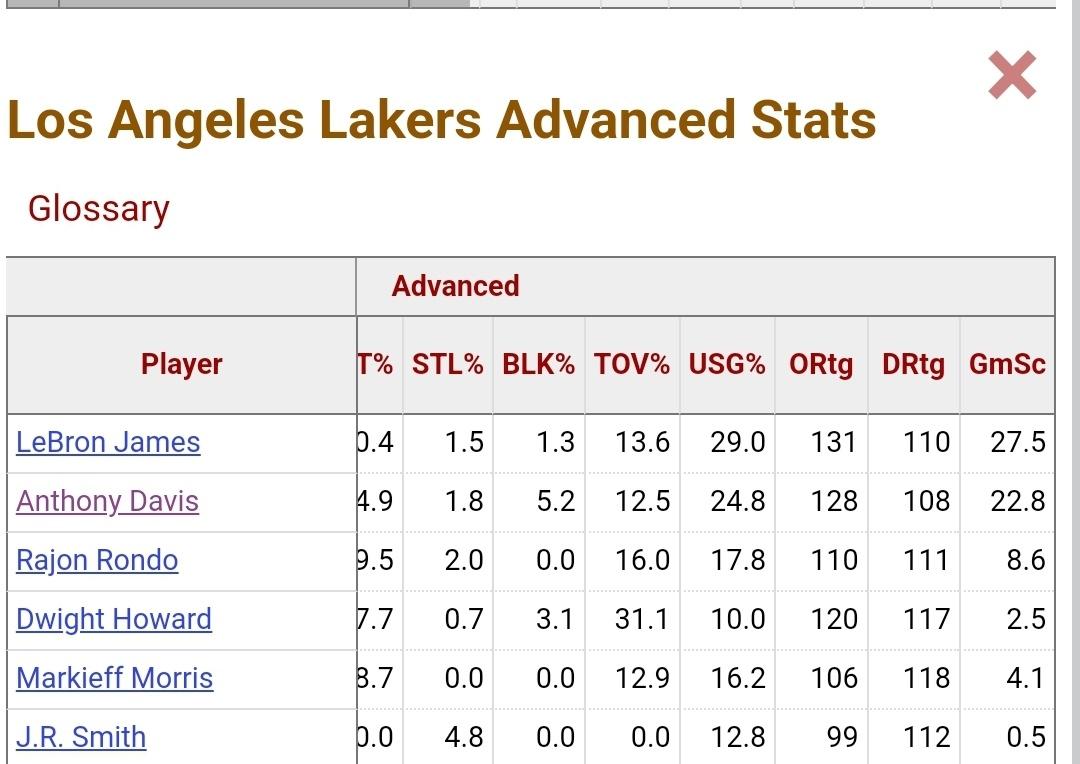Viewport: 1080px width, 764px height.
Task: Open the Glossary link
Action: point(98,209)
